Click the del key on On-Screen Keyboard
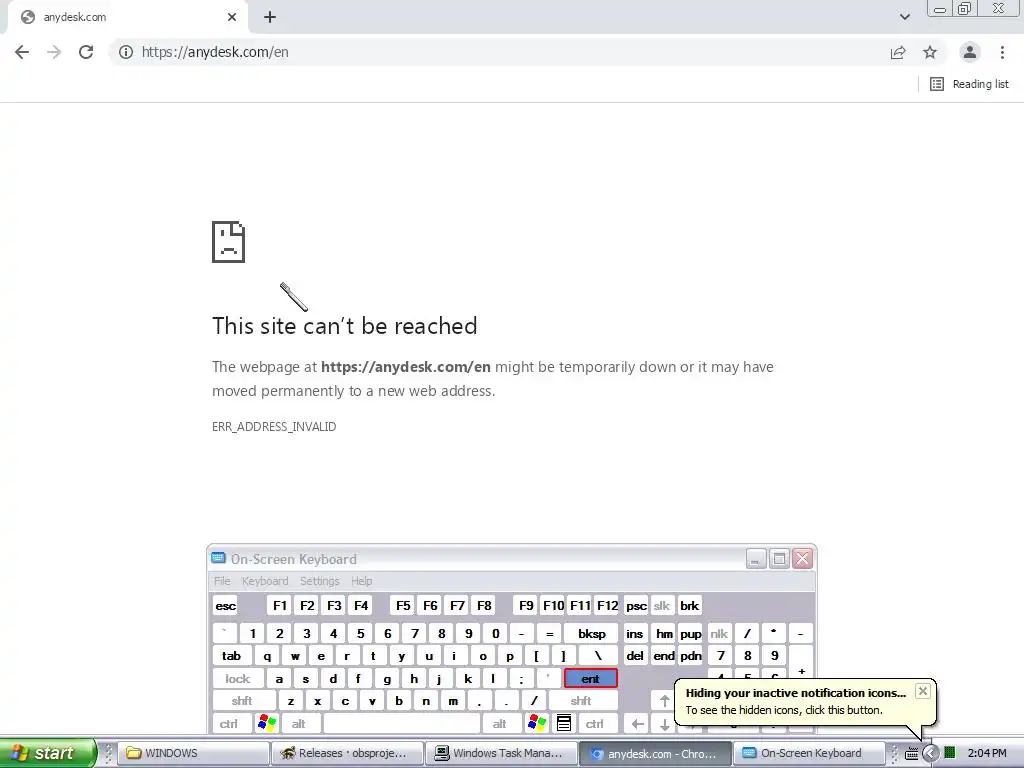 point(635,656)
